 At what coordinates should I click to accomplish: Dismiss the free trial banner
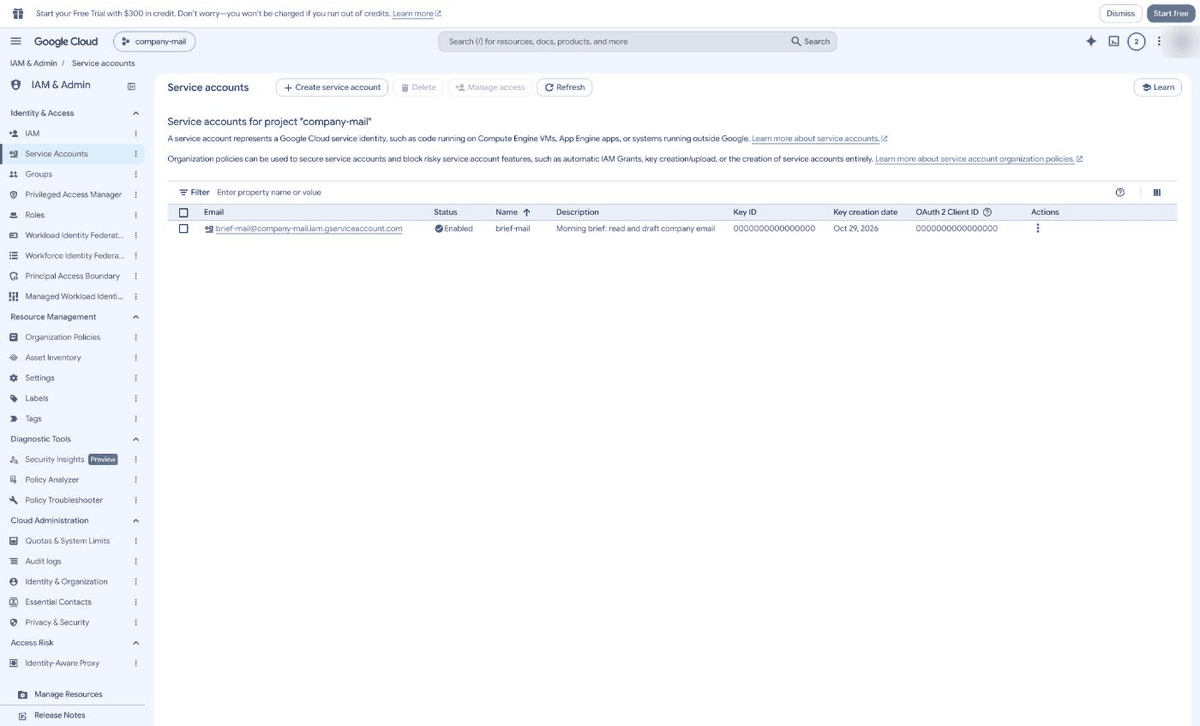[x=1120, y=13]
